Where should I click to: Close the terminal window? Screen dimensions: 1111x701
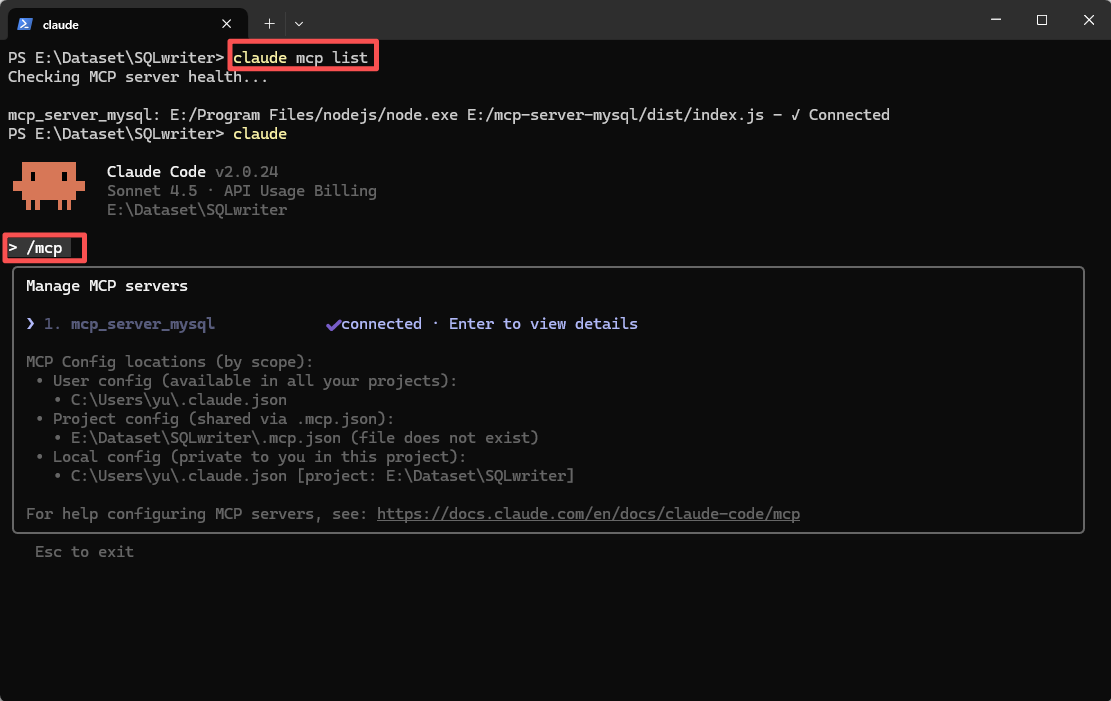1088,20
